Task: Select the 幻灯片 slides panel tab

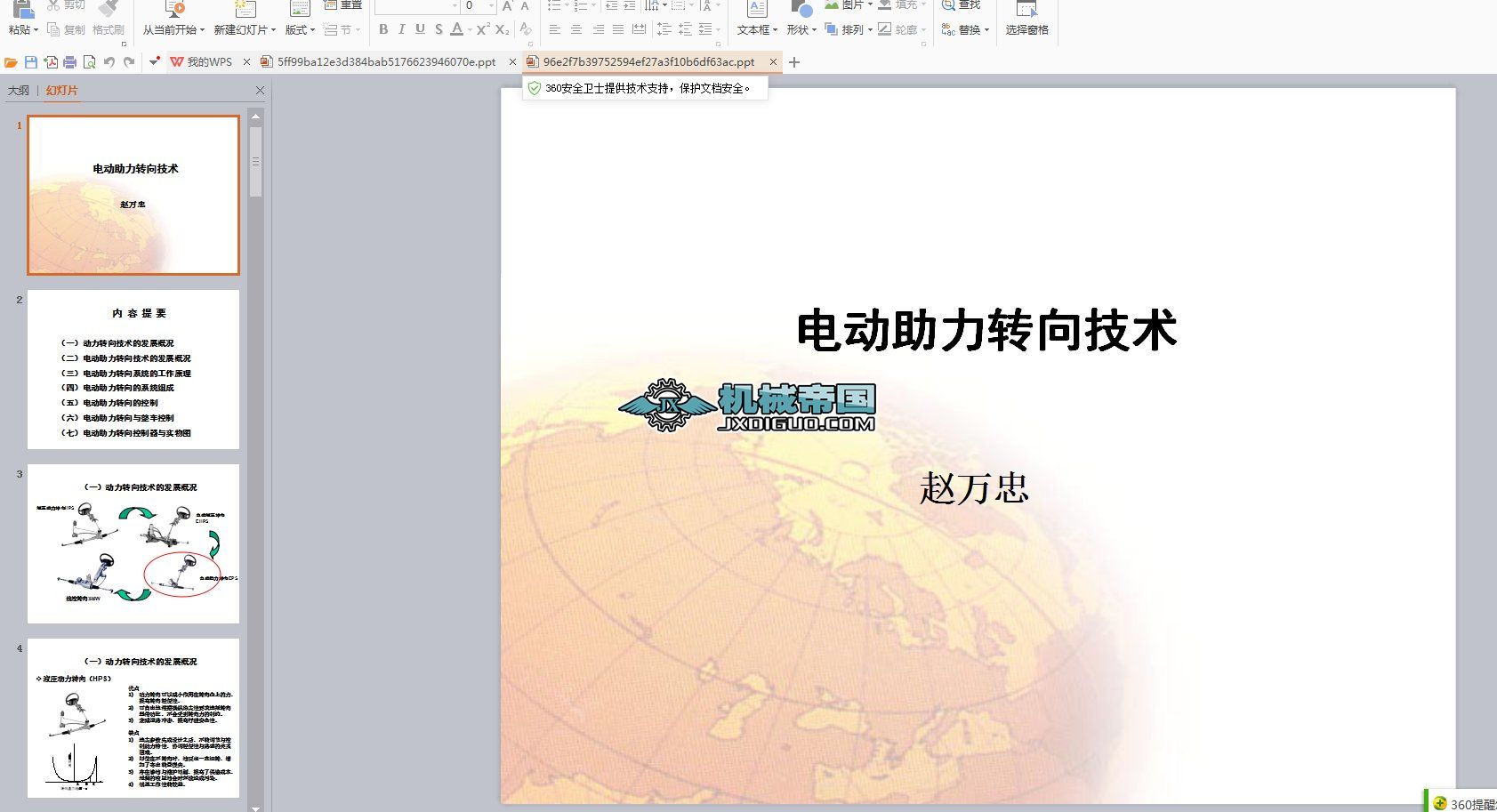Action: click(62, 91)
